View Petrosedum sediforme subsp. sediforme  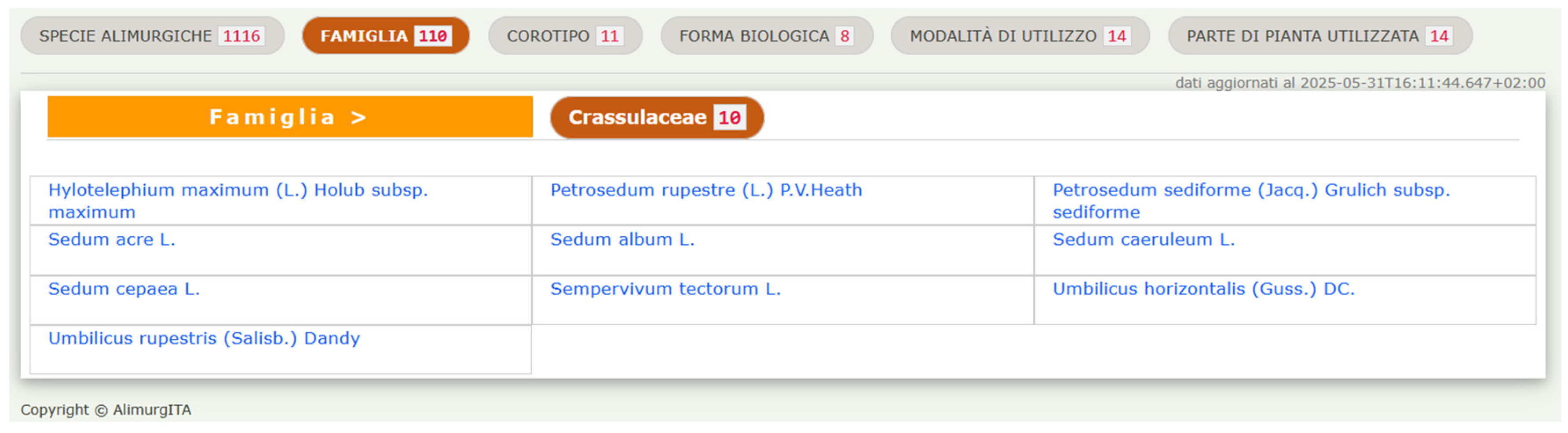1251,191
